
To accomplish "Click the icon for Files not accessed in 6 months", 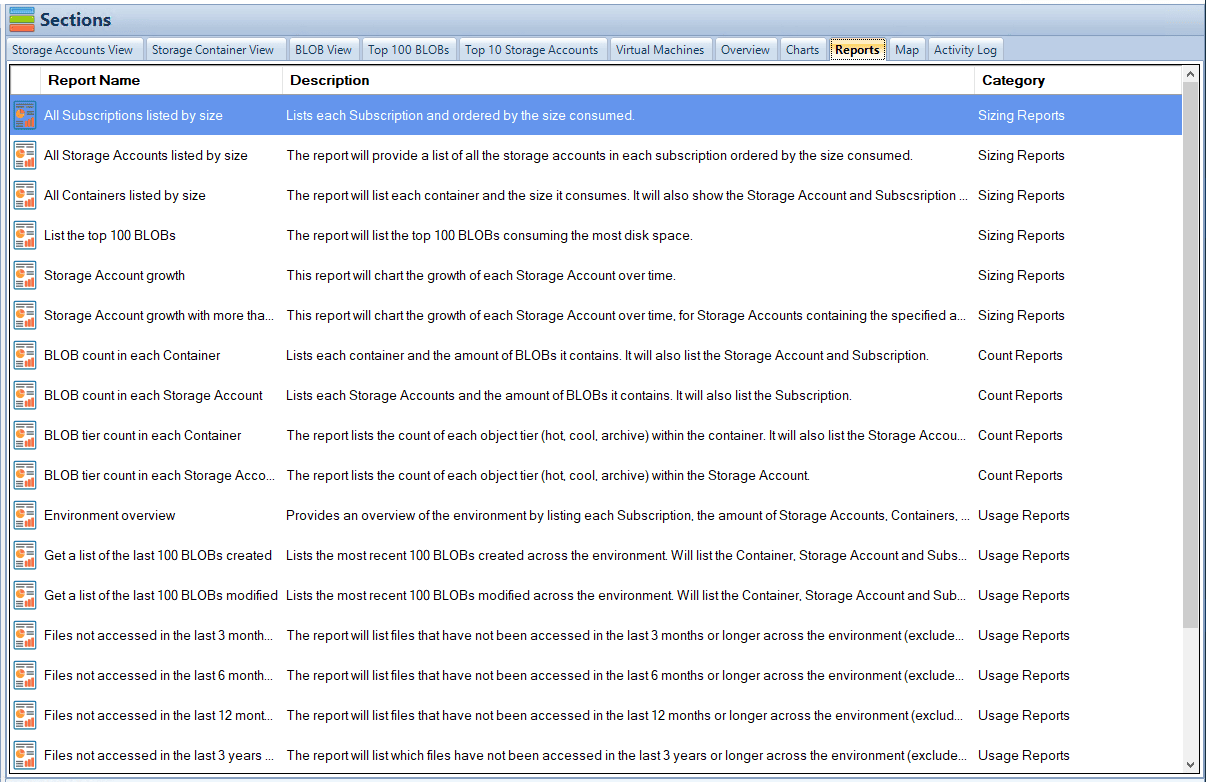I will click(25, 676).
